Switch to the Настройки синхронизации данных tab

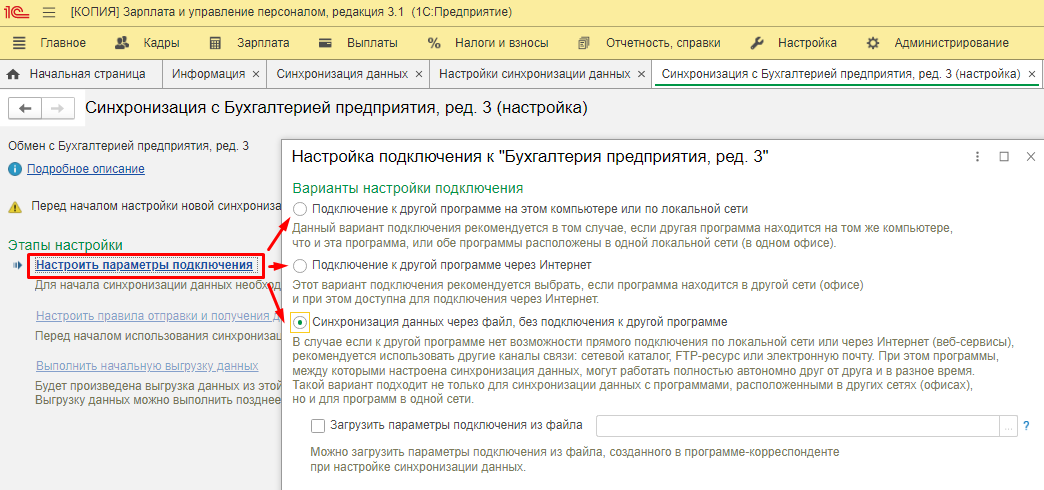(x=535, y=74)
